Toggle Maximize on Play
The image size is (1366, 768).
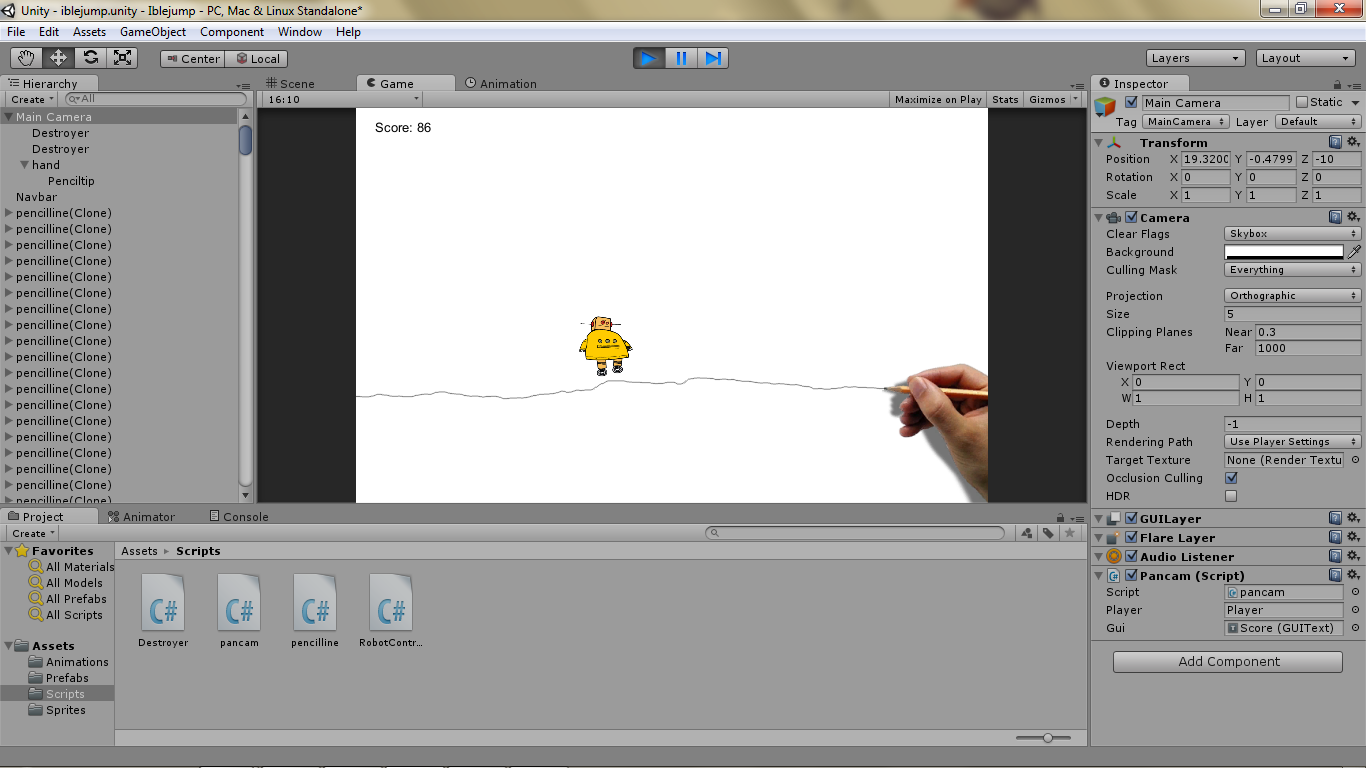click(x=938, y=99)
